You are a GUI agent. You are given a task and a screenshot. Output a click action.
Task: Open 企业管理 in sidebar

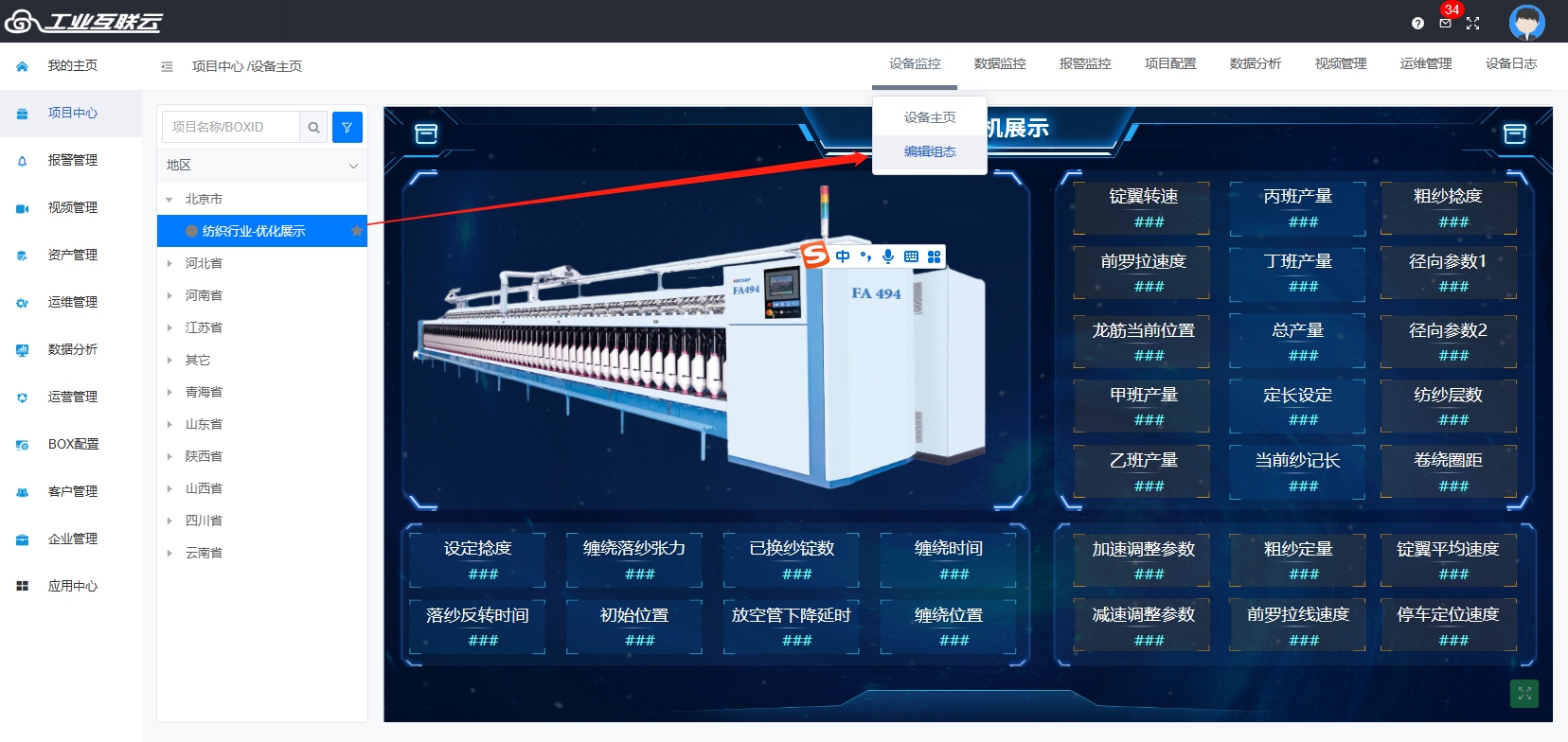click(71, 539)
